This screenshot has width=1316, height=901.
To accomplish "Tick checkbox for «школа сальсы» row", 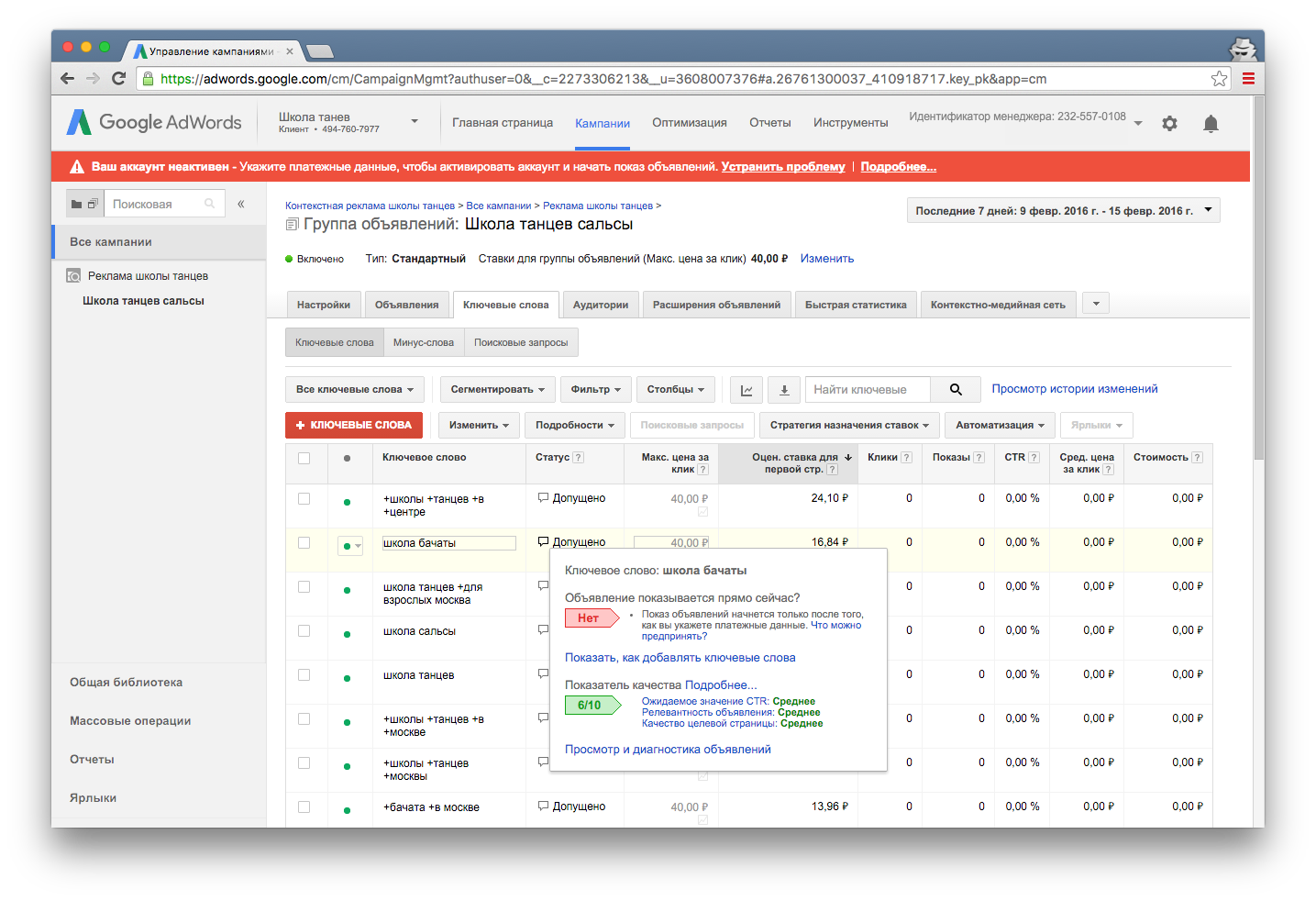I will (x=304, y=631).
